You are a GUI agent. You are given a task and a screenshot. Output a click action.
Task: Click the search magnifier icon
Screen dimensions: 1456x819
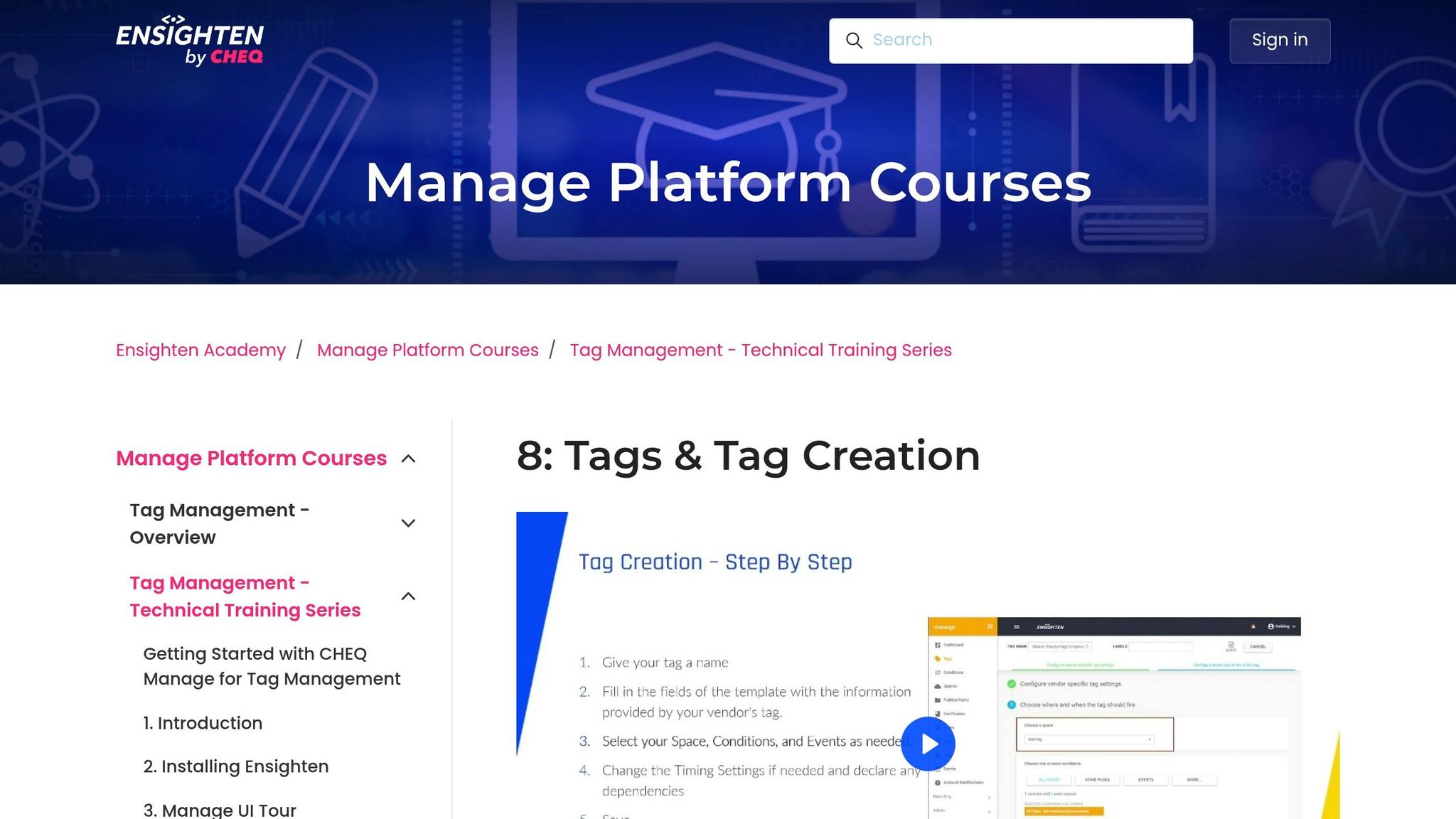(x=854, y=41)
